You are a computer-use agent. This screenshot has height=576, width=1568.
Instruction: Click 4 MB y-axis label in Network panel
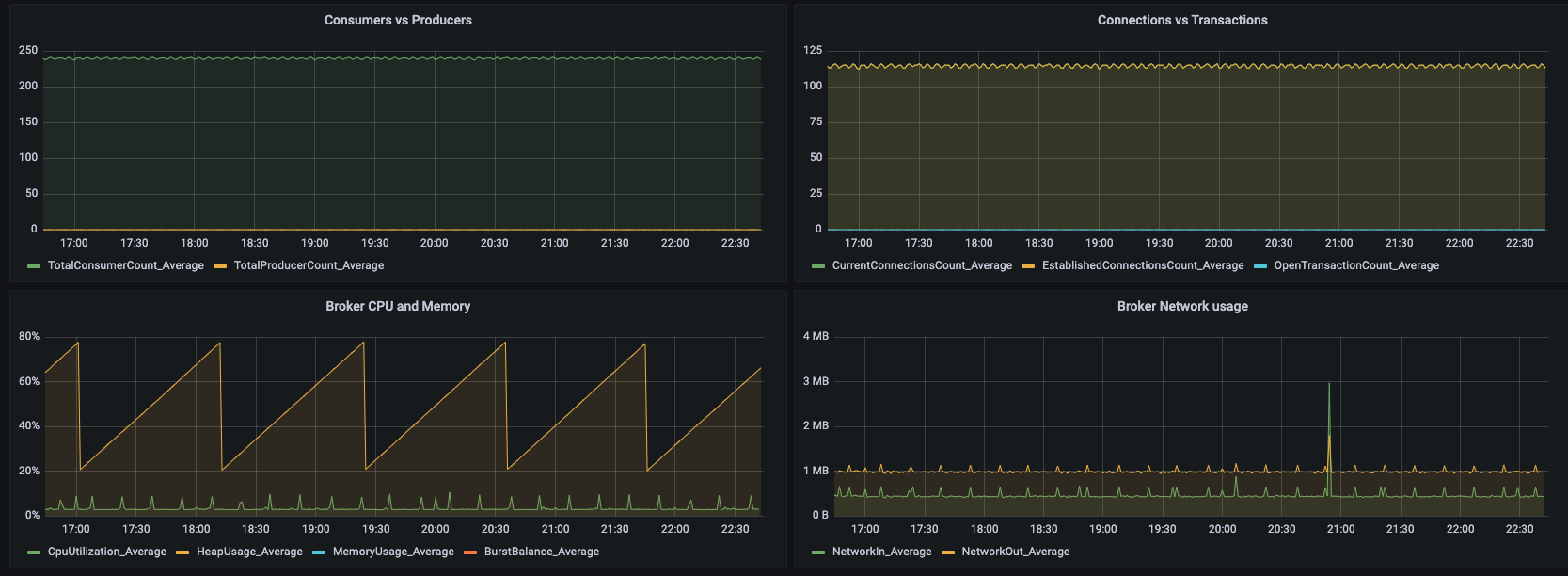click(816, 336)
